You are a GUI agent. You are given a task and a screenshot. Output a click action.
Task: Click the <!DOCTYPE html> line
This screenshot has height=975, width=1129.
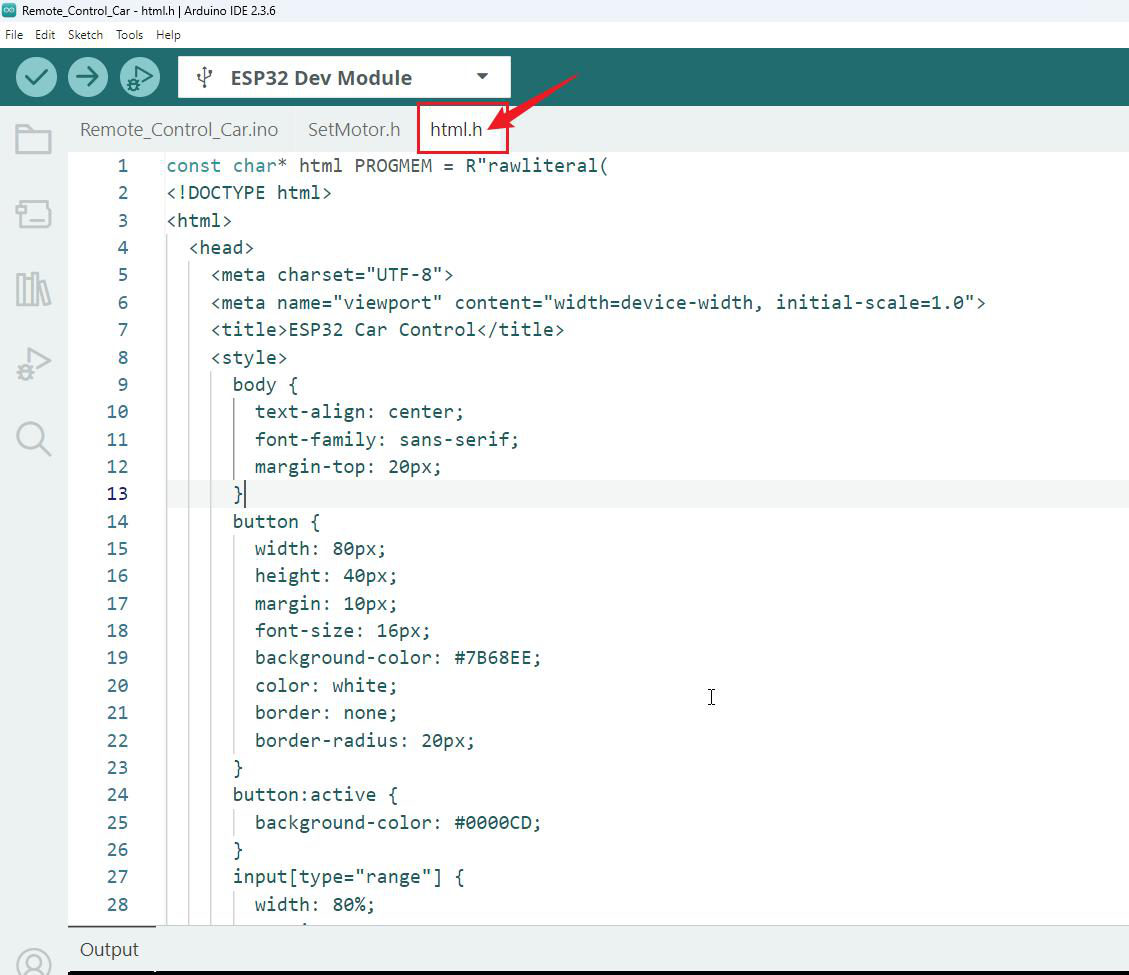249,193
